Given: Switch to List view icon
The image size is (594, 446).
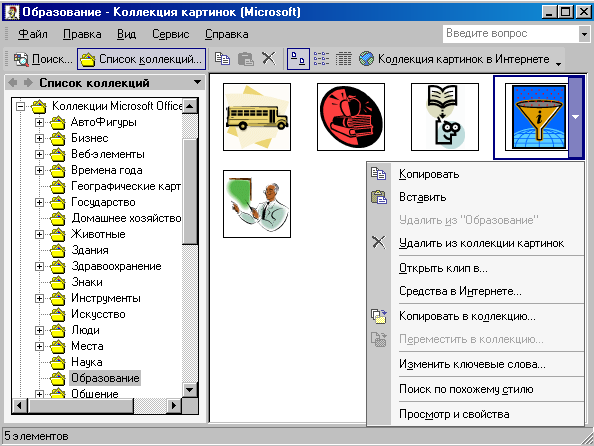Looking at the screenshot, I should coord(321,59).
